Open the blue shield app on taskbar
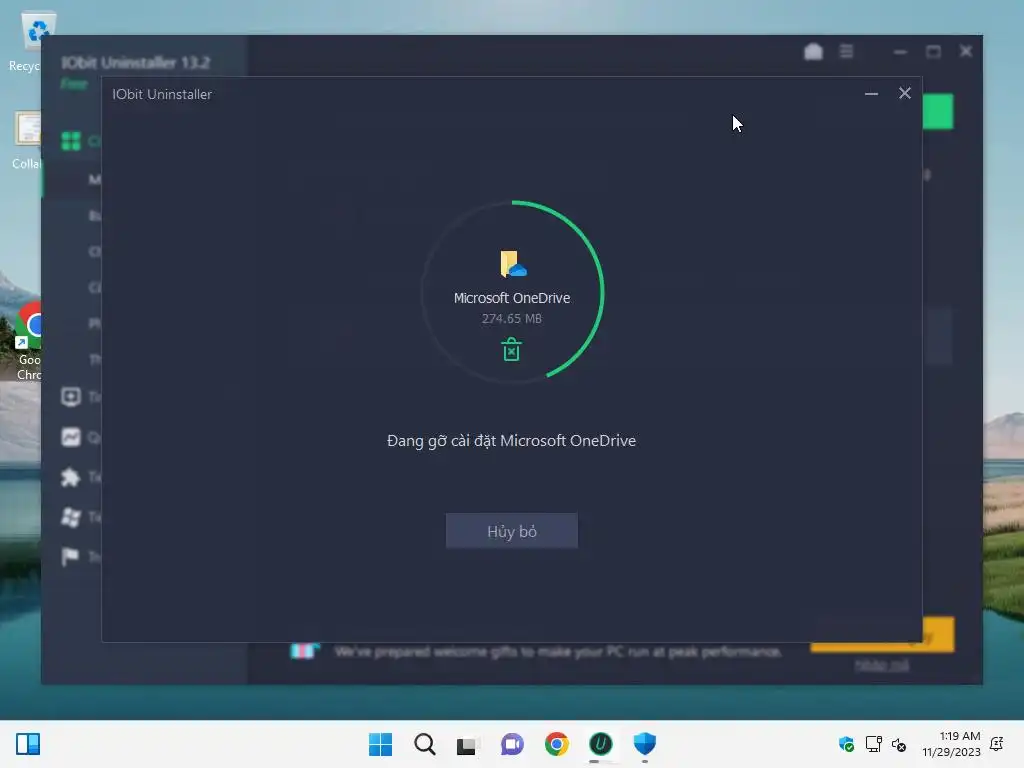The height and width of the screenshot is (768, 1024). point(645,744)
